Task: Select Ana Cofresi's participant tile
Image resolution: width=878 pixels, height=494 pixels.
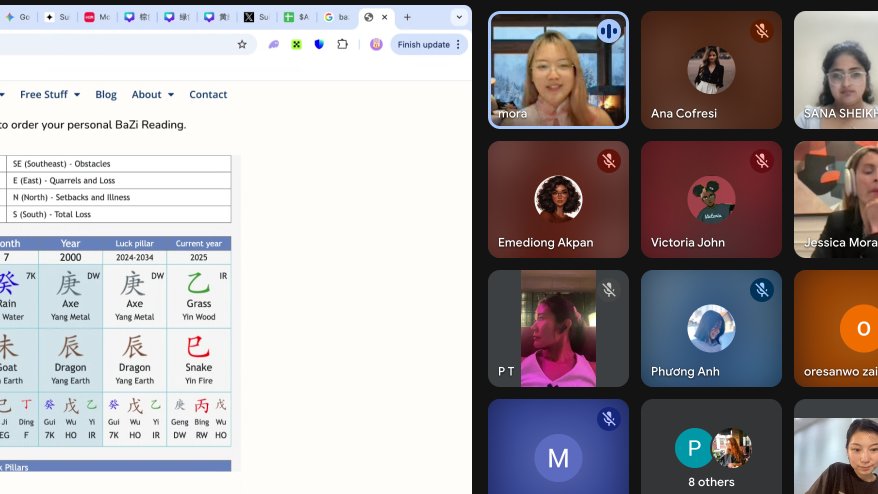Action: (x=711, y=70)
